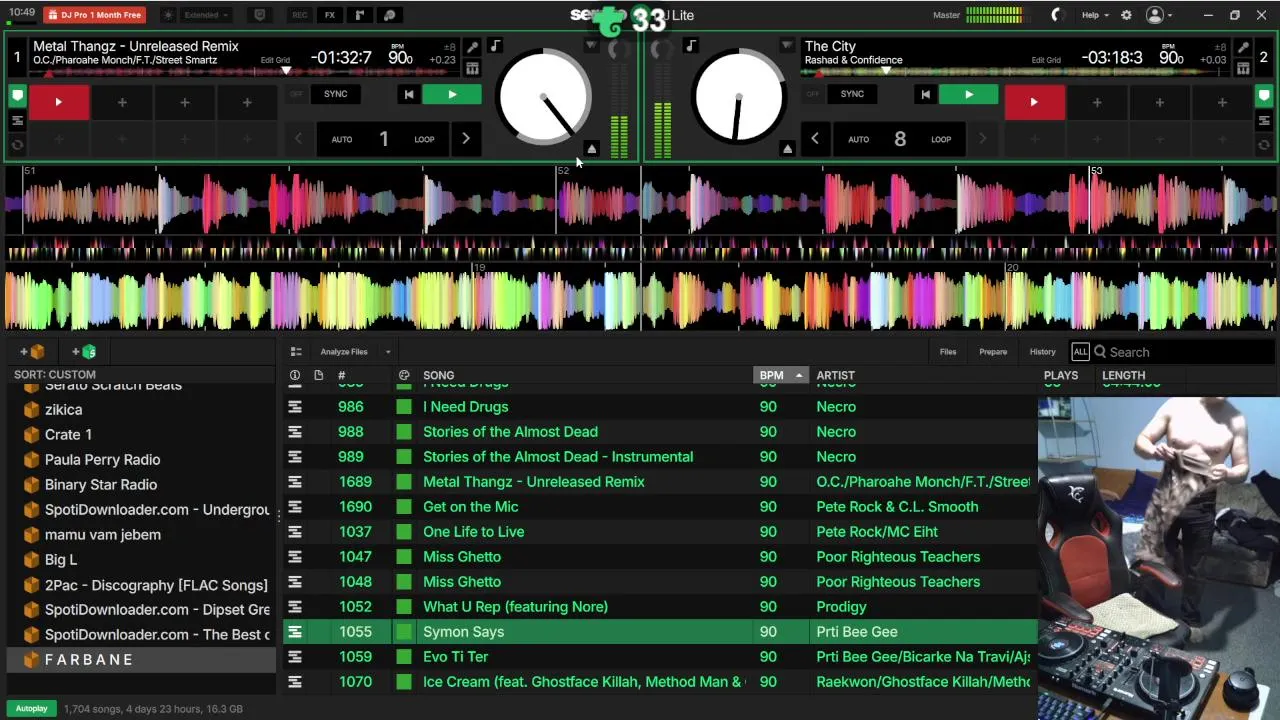Open the settings gear icon
This screenshot has width=1280, height=720.
(x=1126, y=15)
